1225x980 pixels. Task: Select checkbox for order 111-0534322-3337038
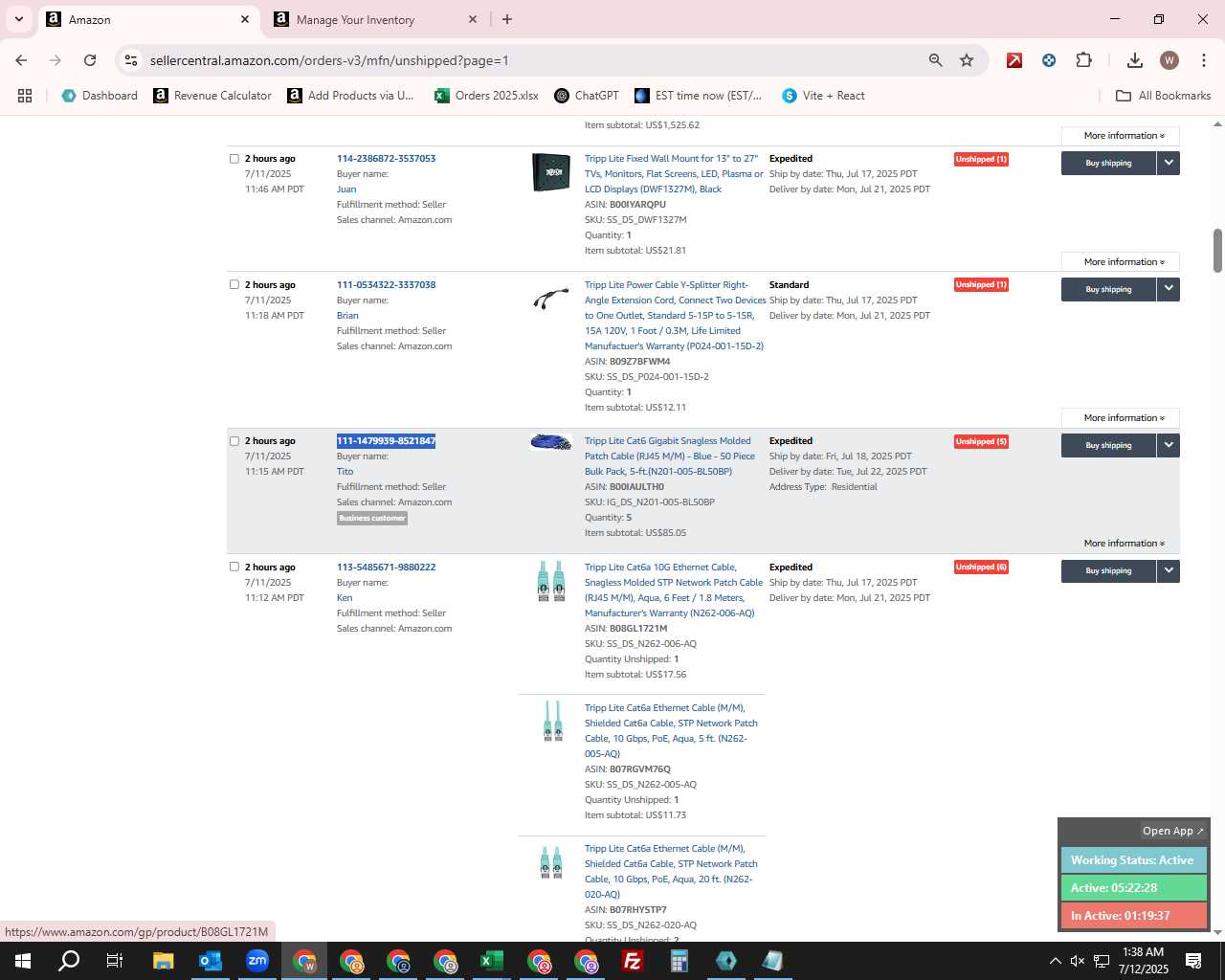click(234, 285)
